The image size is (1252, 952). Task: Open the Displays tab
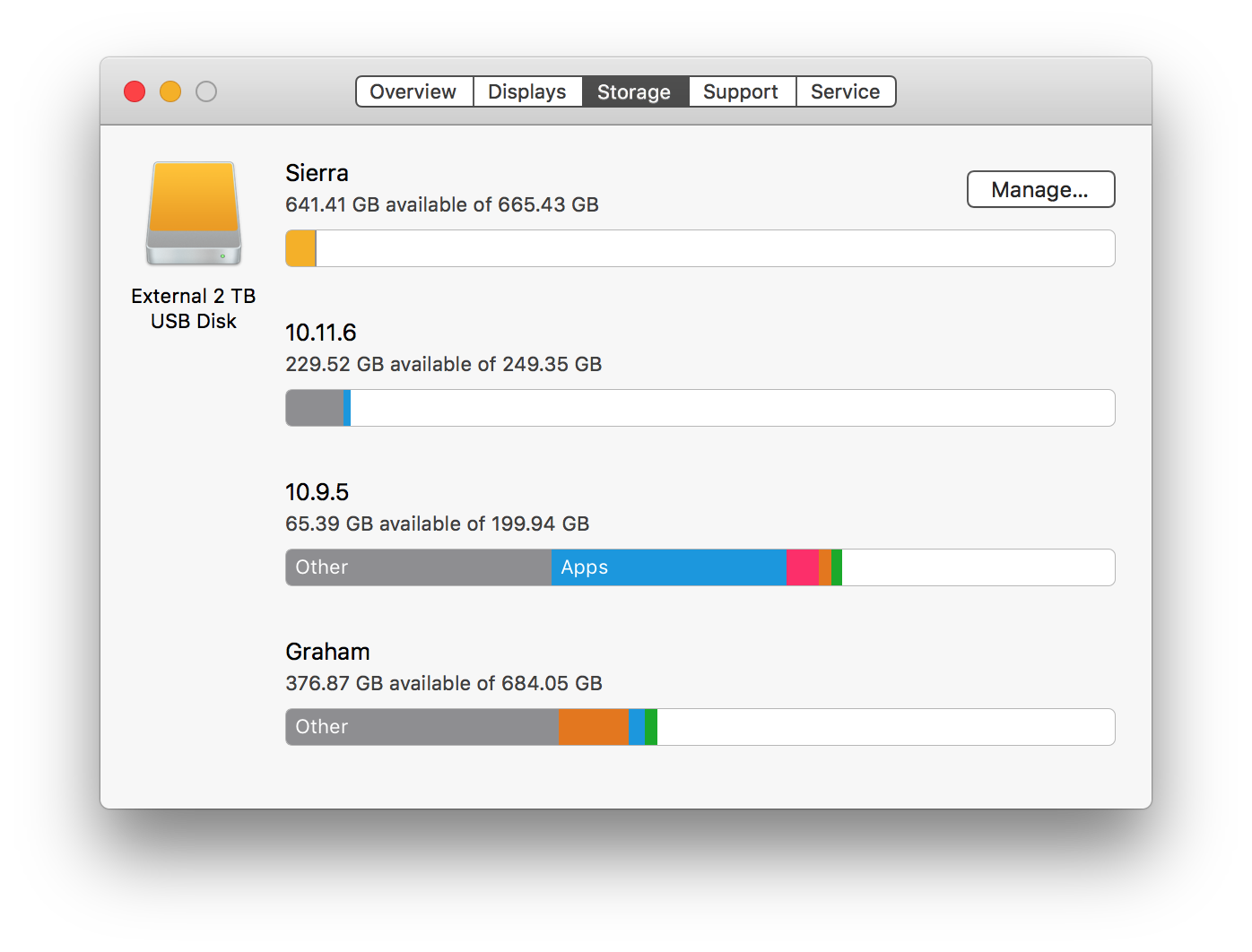coord(527,91)
